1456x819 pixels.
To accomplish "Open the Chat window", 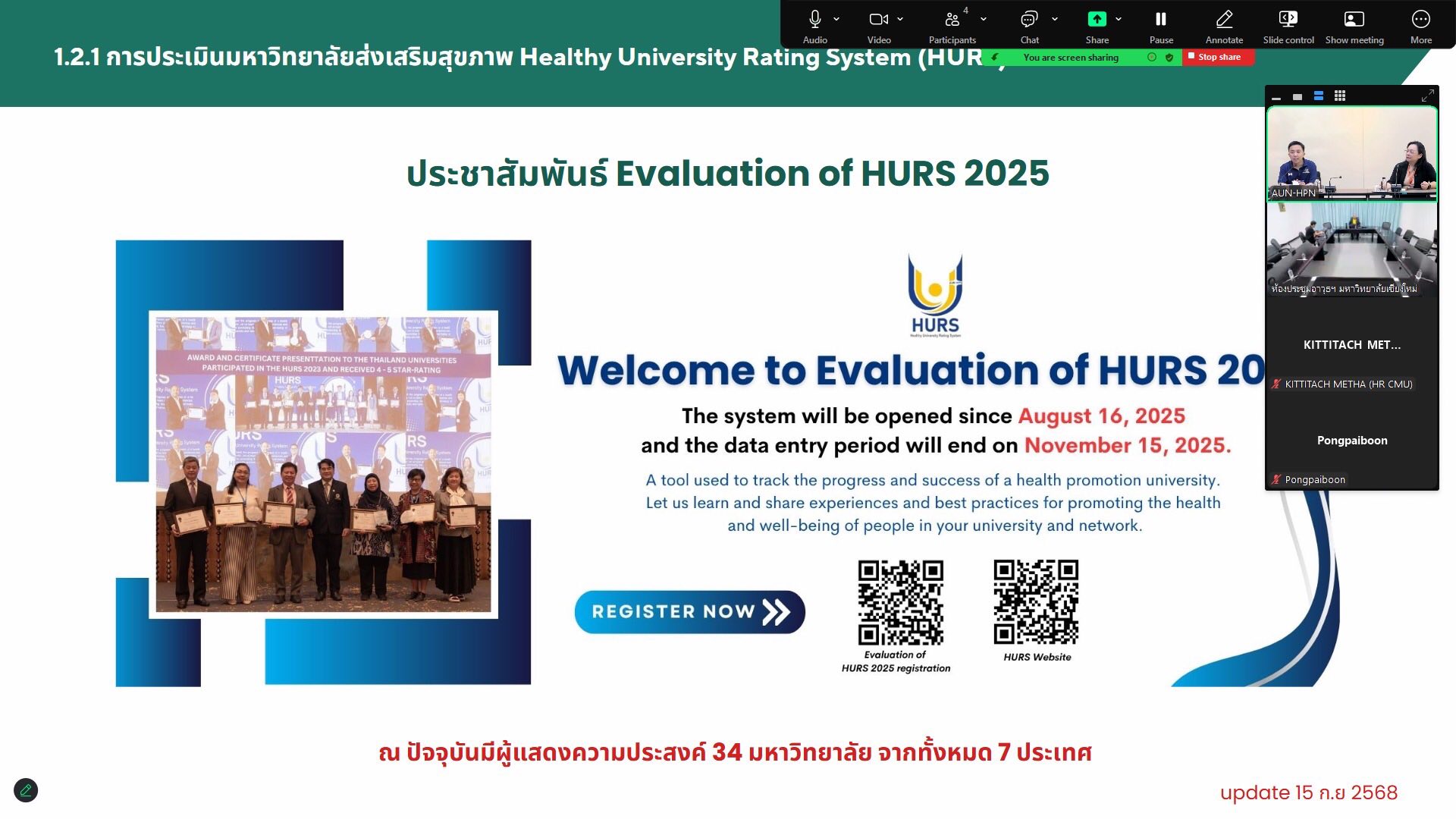I will (1029, 20).
